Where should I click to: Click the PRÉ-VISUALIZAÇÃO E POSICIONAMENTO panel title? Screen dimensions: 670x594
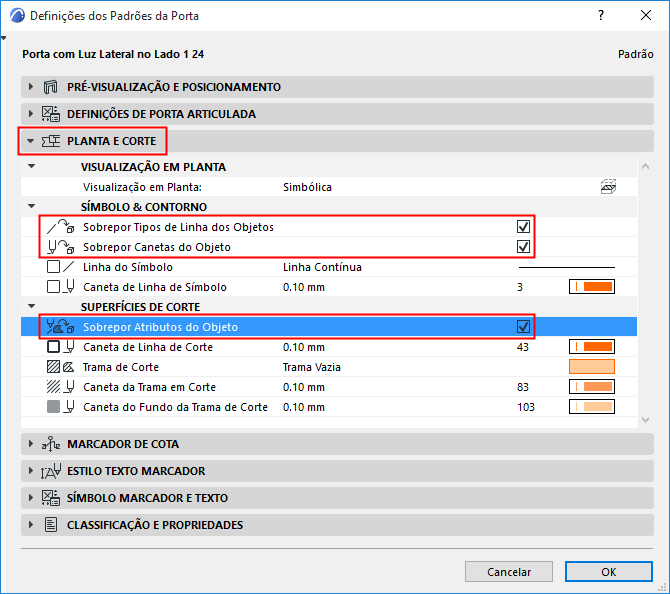(x=174, y=87)
